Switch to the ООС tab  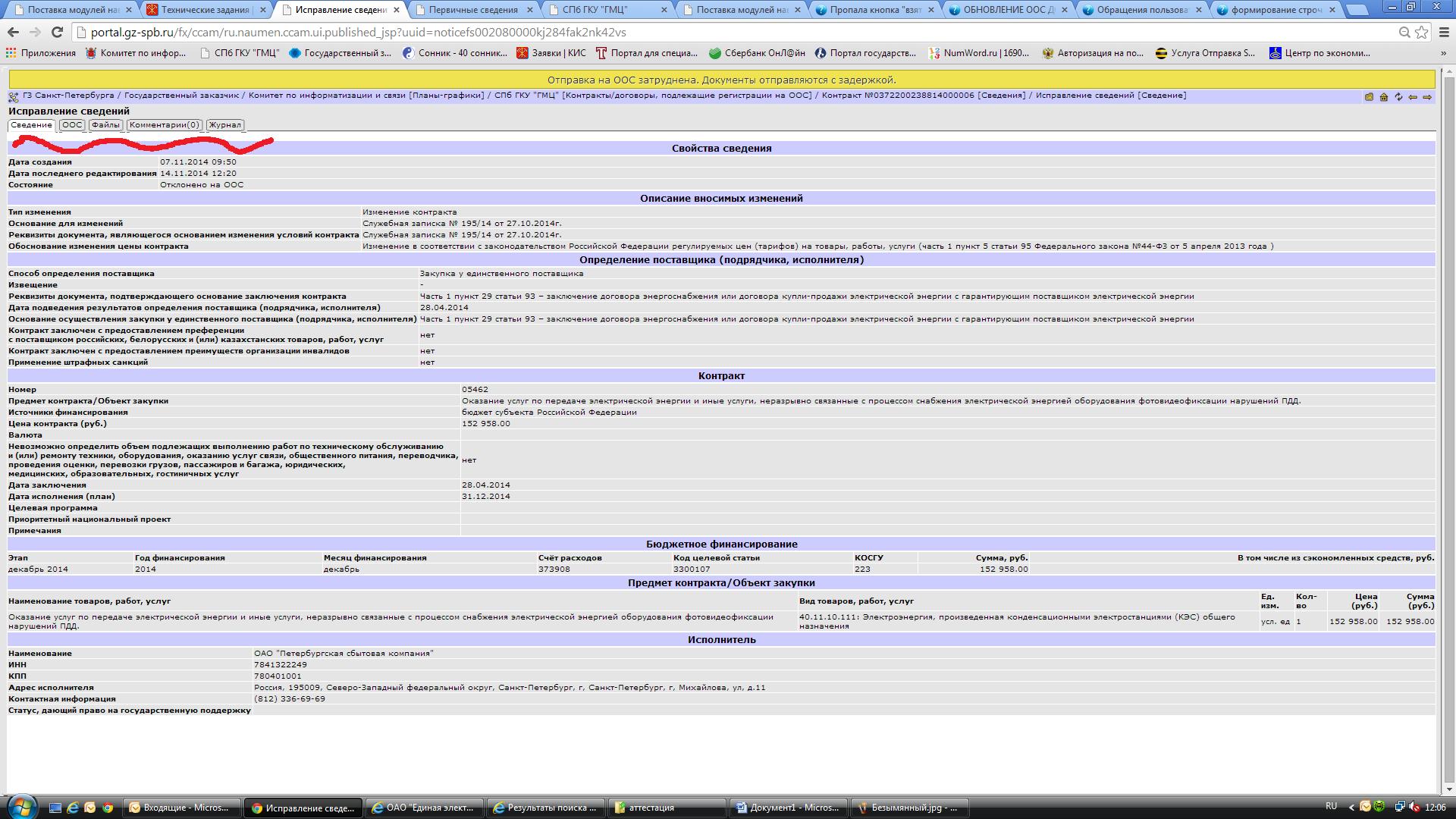point(72,125)
